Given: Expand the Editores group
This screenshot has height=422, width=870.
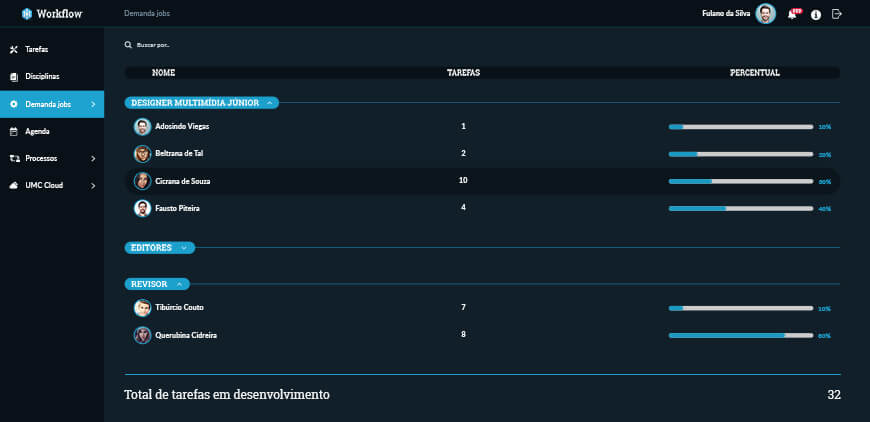Looking at the screenshot, I should (184, 248).
